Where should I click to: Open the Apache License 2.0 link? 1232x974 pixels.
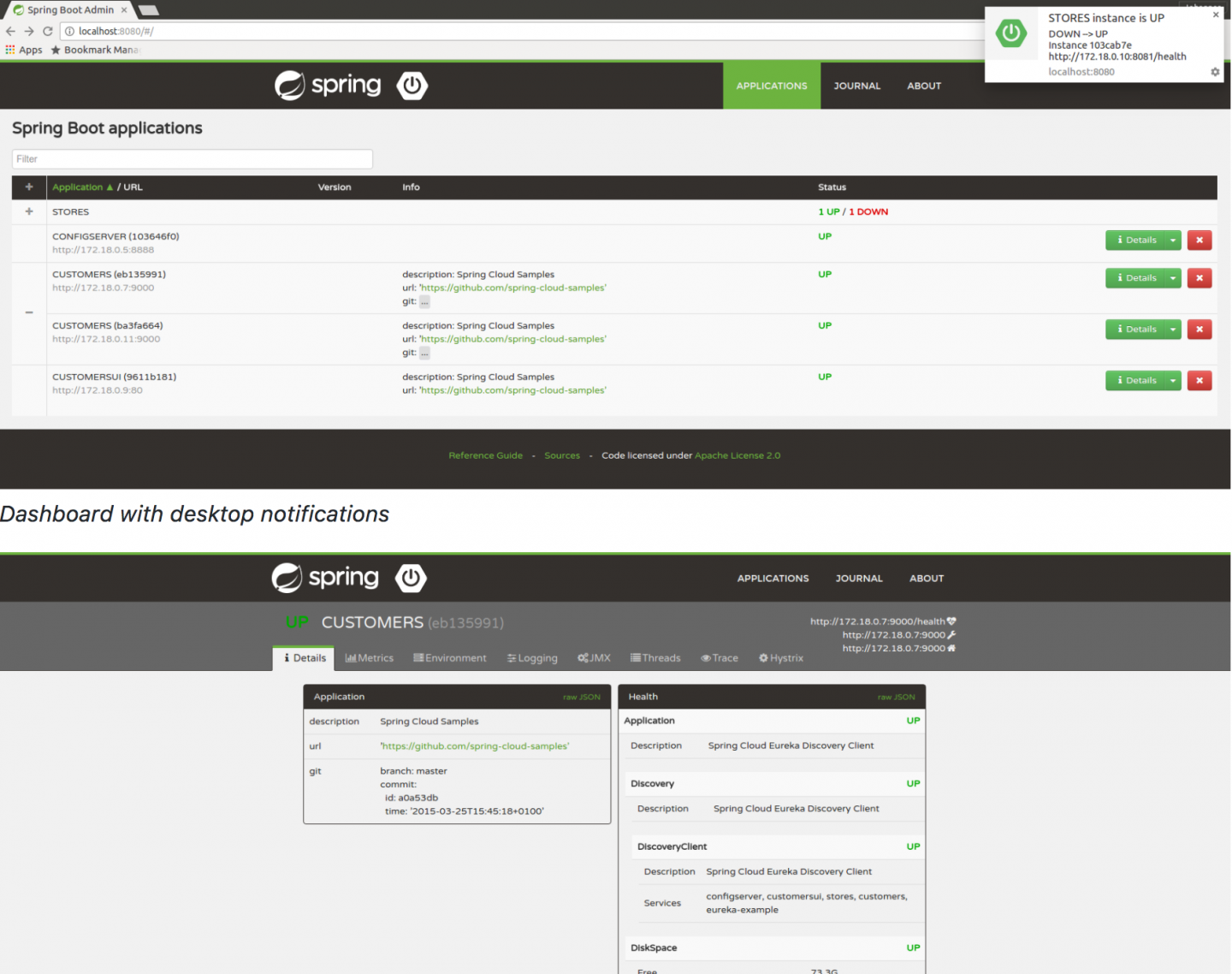(737, 455)
